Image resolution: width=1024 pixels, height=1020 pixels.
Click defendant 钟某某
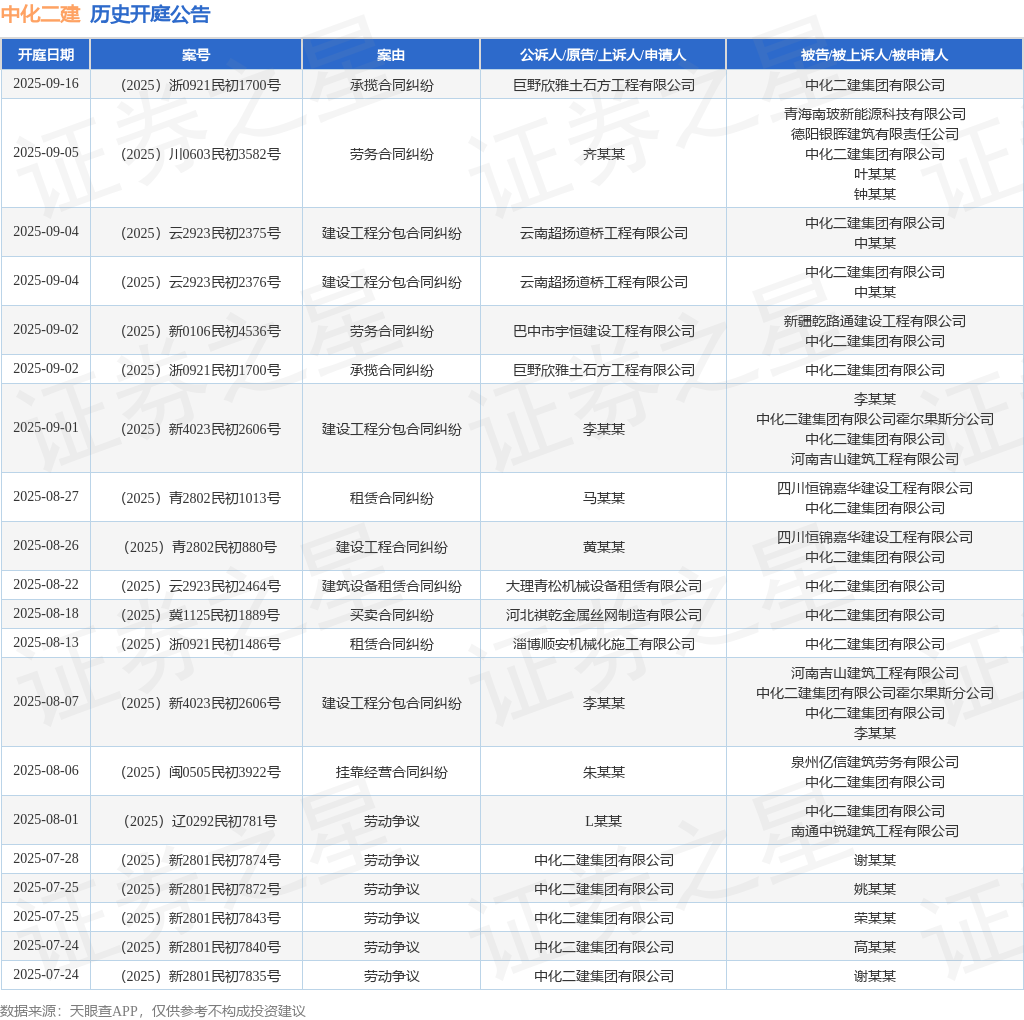(874, 194)
